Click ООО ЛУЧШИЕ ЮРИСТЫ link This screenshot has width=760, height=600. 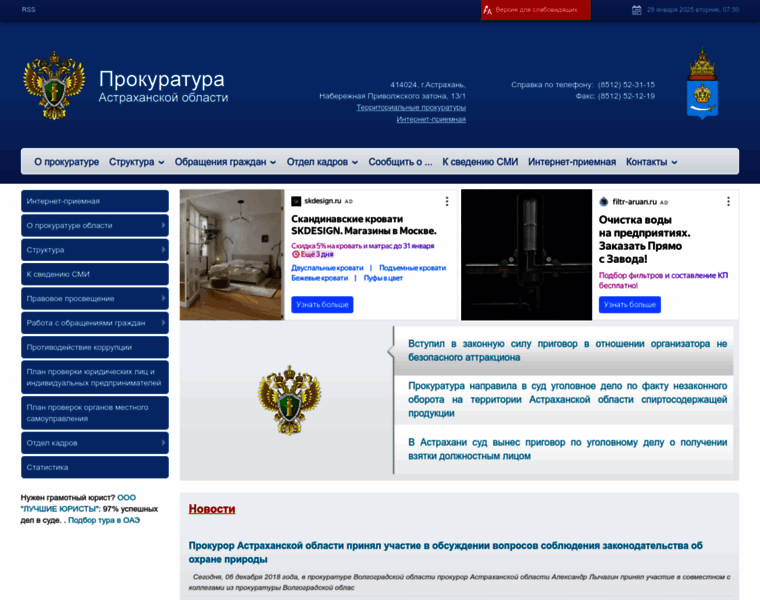pos(79,503)
